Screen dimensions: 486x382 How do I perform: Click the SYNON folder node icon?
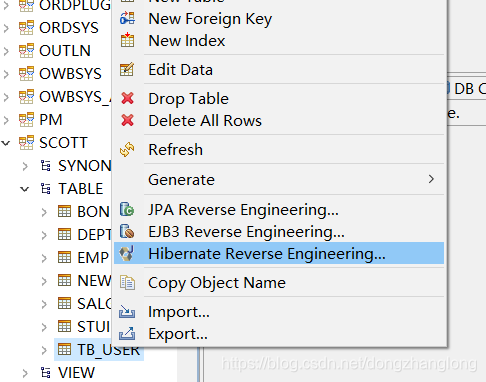46,166
